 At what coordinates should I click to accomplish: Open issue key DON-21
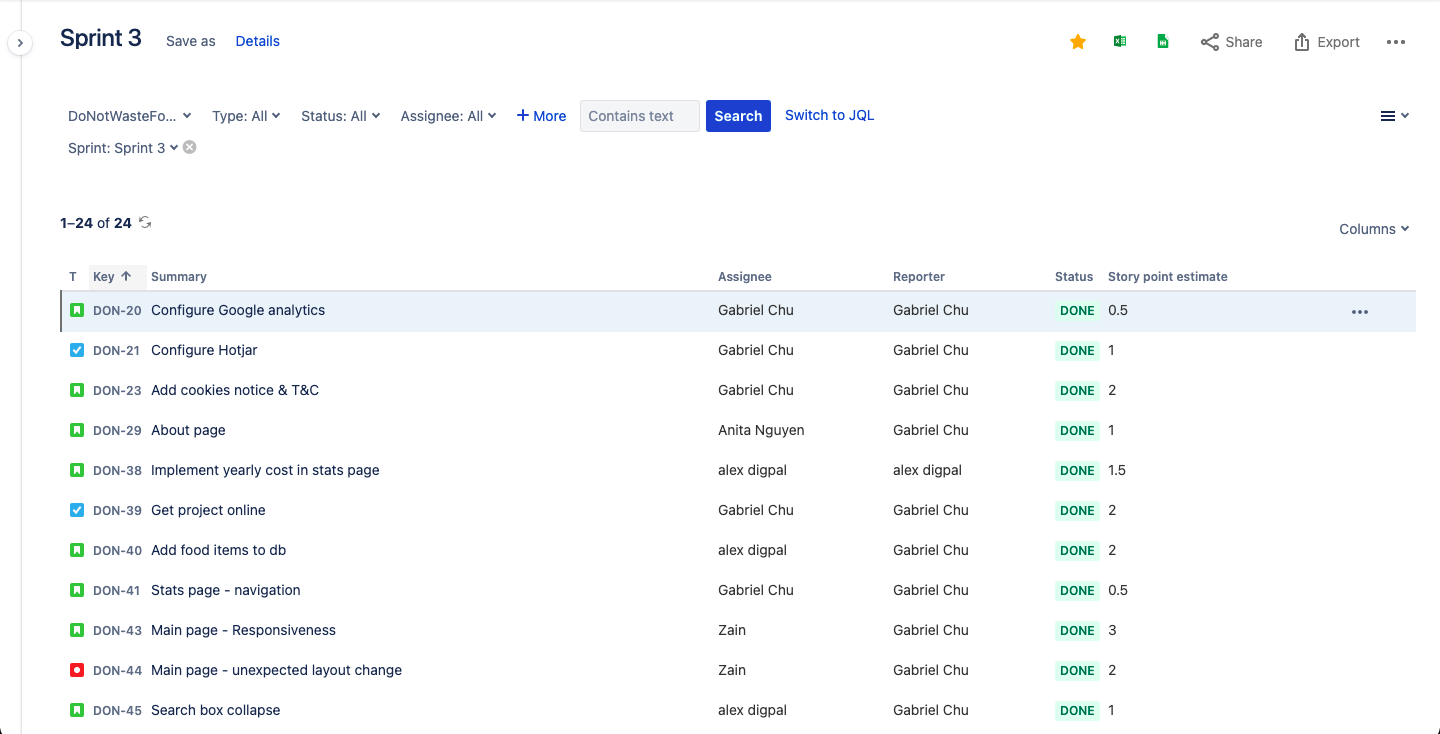pyautogui.click(x=117, y=351)
